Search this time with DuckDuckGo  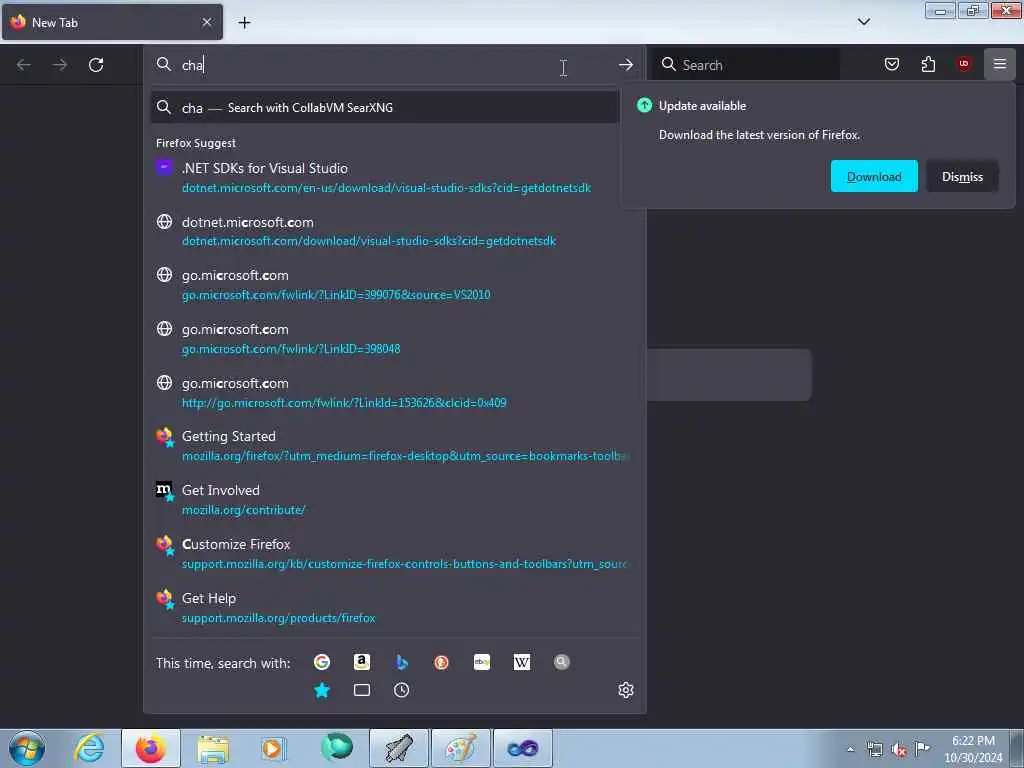coord(441,662)
